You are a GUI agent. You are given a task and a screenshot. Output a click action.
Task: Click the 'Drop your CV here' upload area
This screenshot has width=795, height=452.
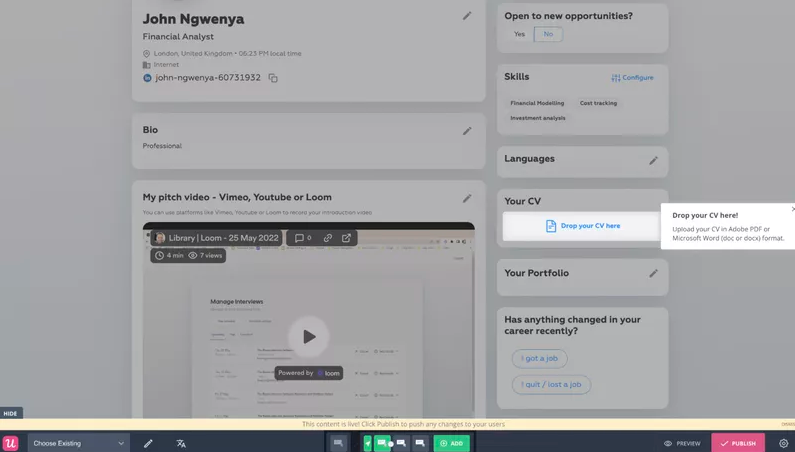(x=582, y=226)
